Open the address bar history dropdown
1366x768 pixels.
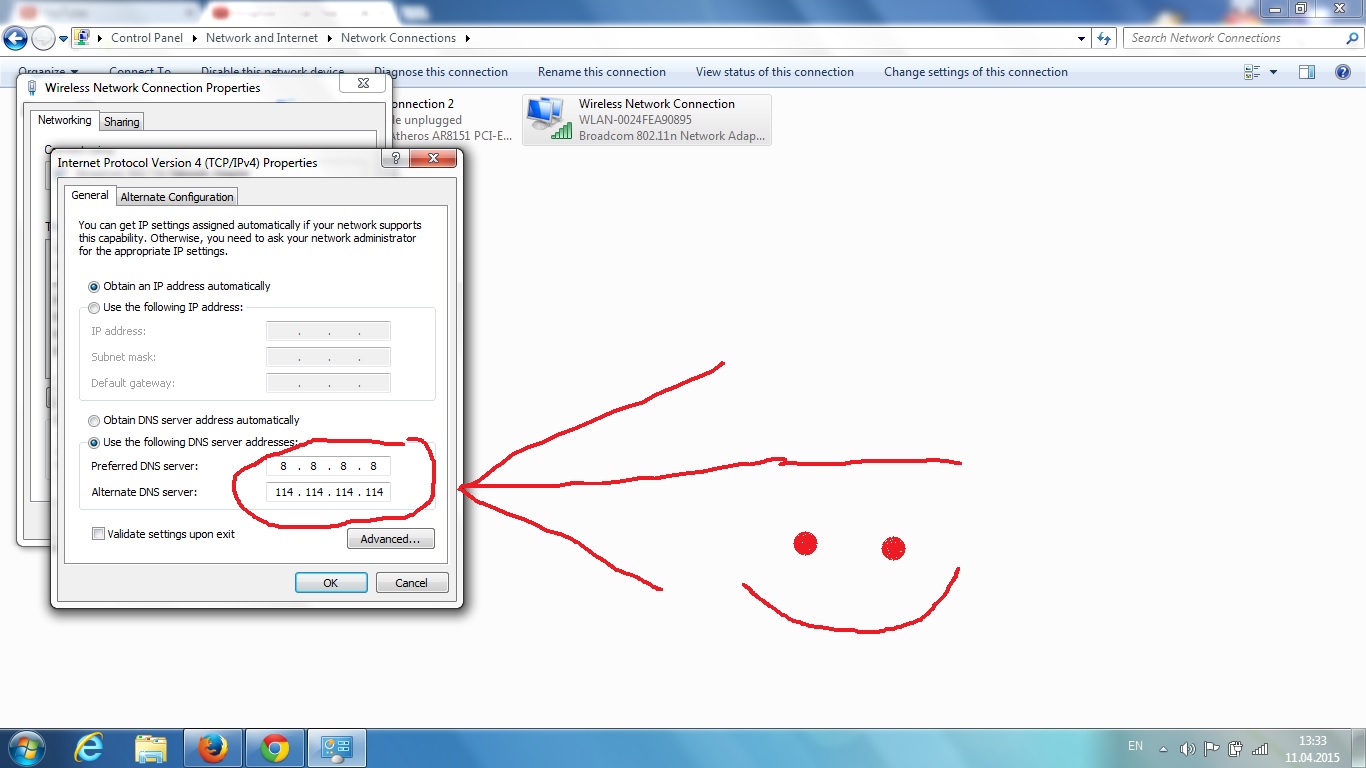pyautogui.click(x=1082, y=38)
